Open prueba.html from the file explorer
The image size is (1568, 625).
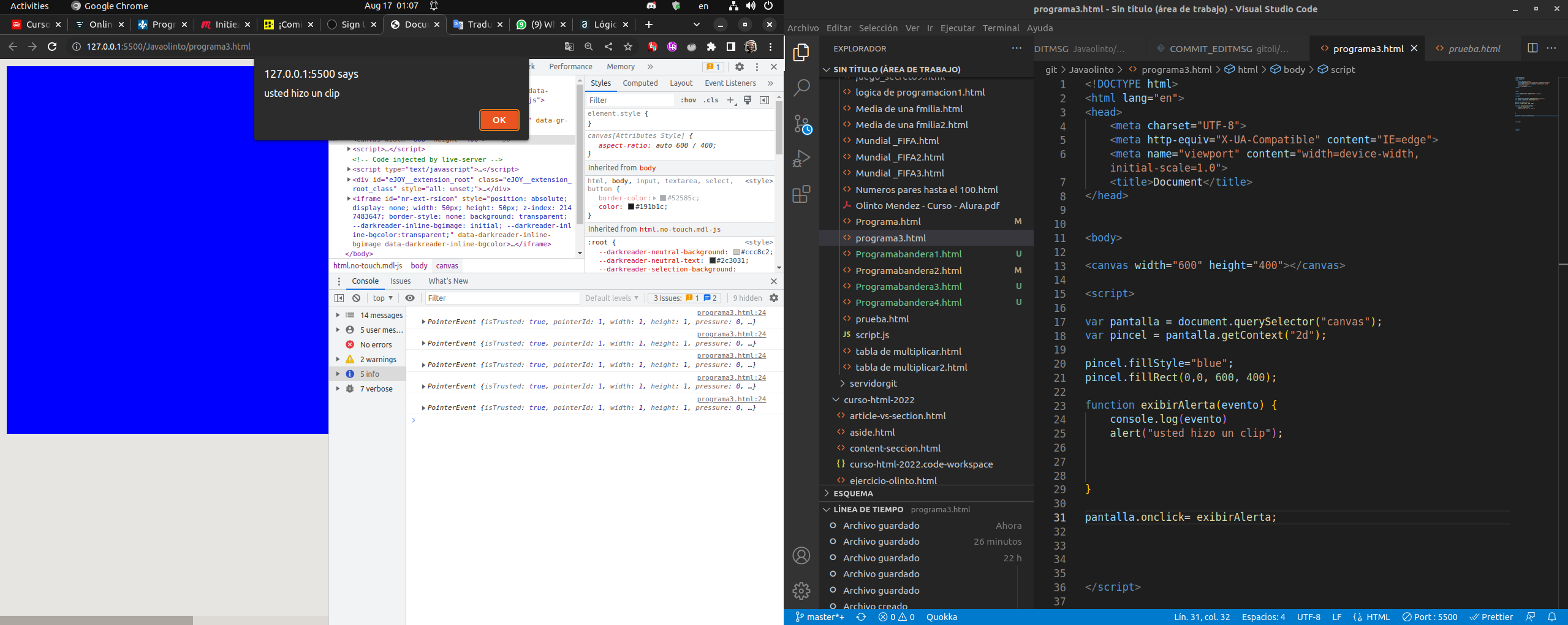[x=926, y=319]
